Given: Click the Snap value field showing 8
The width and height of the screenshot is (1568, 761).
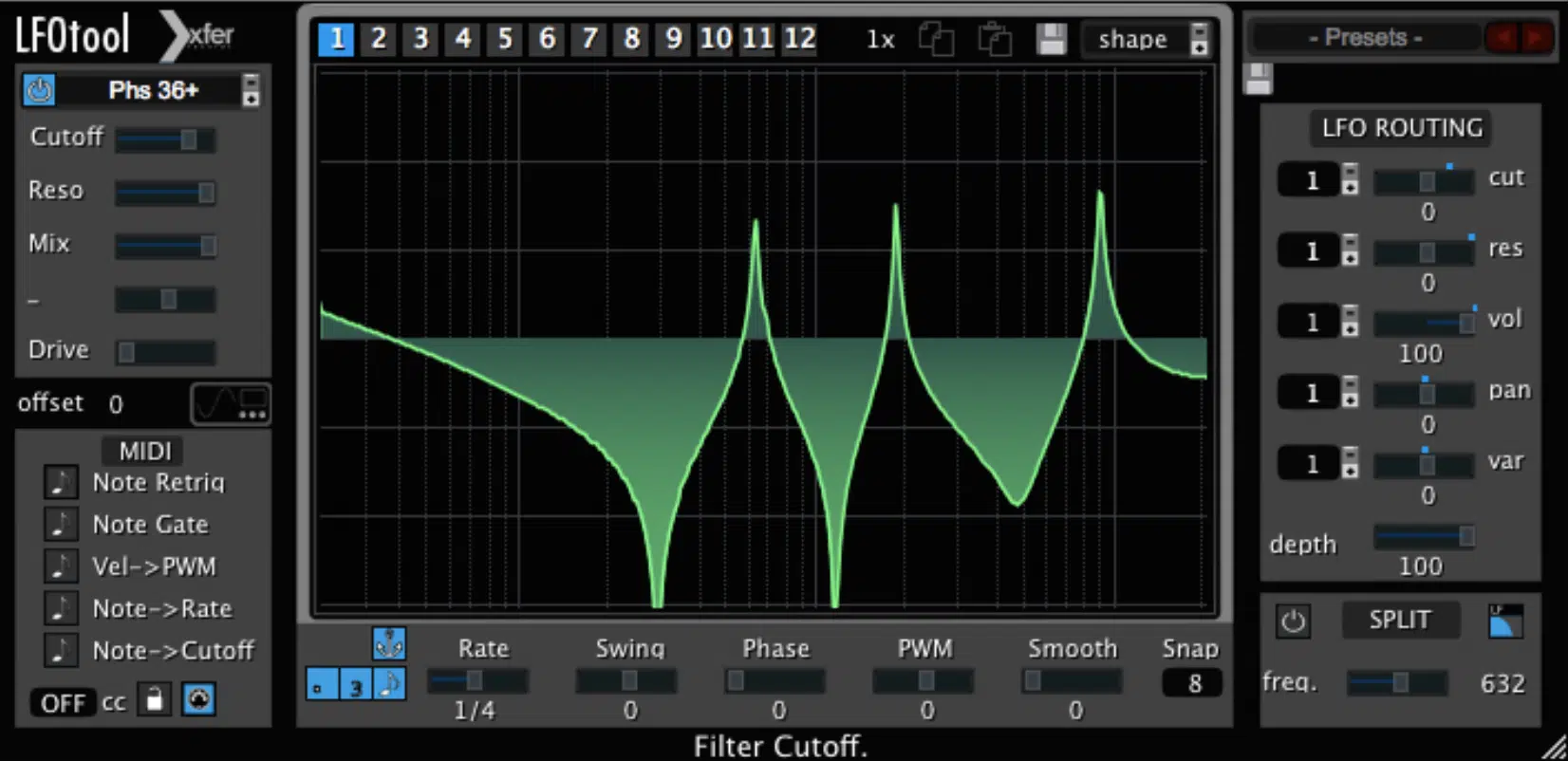Looking at the screenshot, I should tap(1193, 683).
